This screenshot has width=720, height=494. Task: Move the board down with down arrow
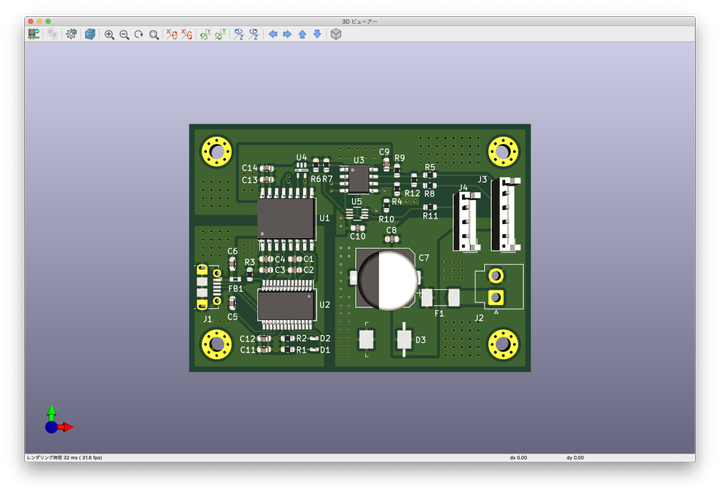(x=317, y=34)
